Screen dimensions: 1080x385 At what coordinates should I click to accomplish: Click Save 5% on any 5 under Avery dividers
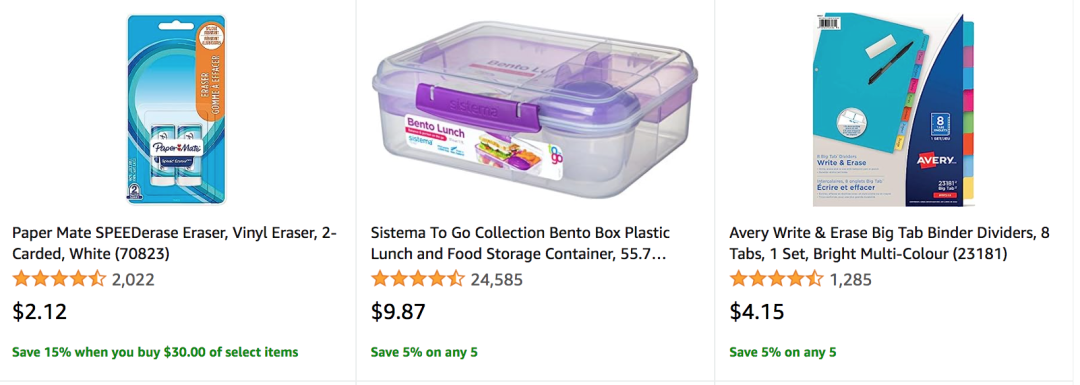pyautogui.click(x=783, y=352)
